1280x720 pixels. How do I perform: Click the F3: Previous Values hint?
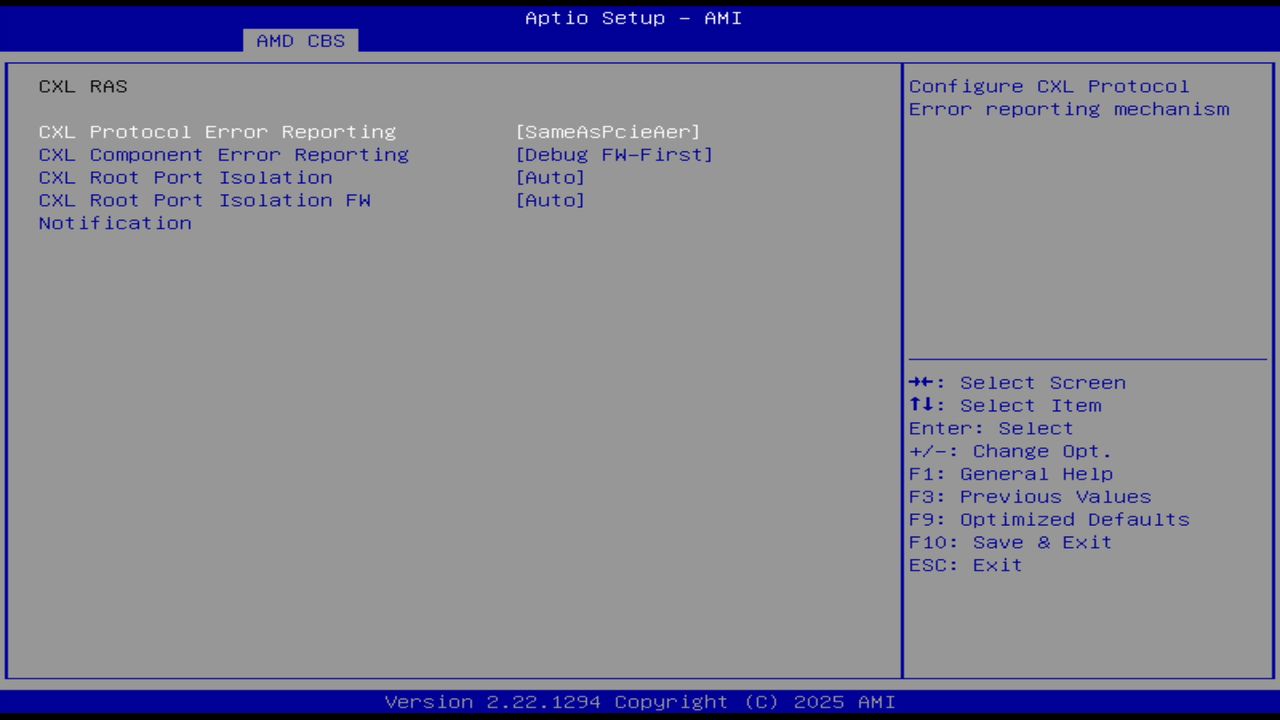coord(1030,497)
